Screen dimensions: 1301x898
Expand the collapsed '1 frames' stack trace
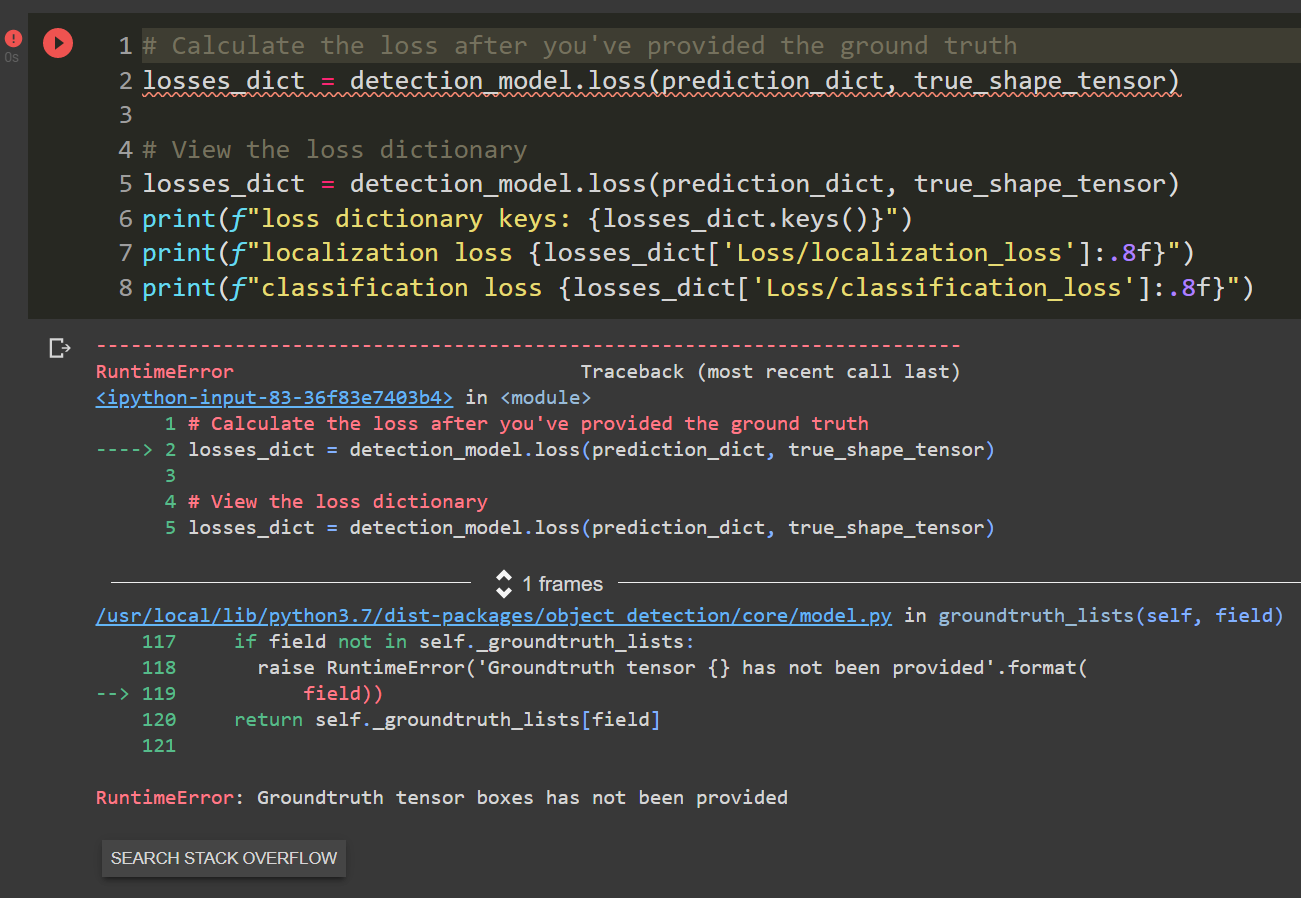(561, 584)
